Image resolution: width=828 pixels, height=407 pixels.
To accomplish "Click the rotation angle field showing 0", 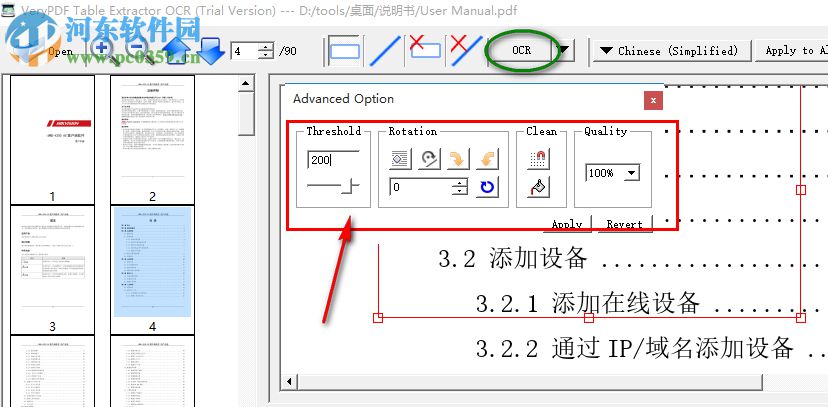I will click(x=421, y=187).
